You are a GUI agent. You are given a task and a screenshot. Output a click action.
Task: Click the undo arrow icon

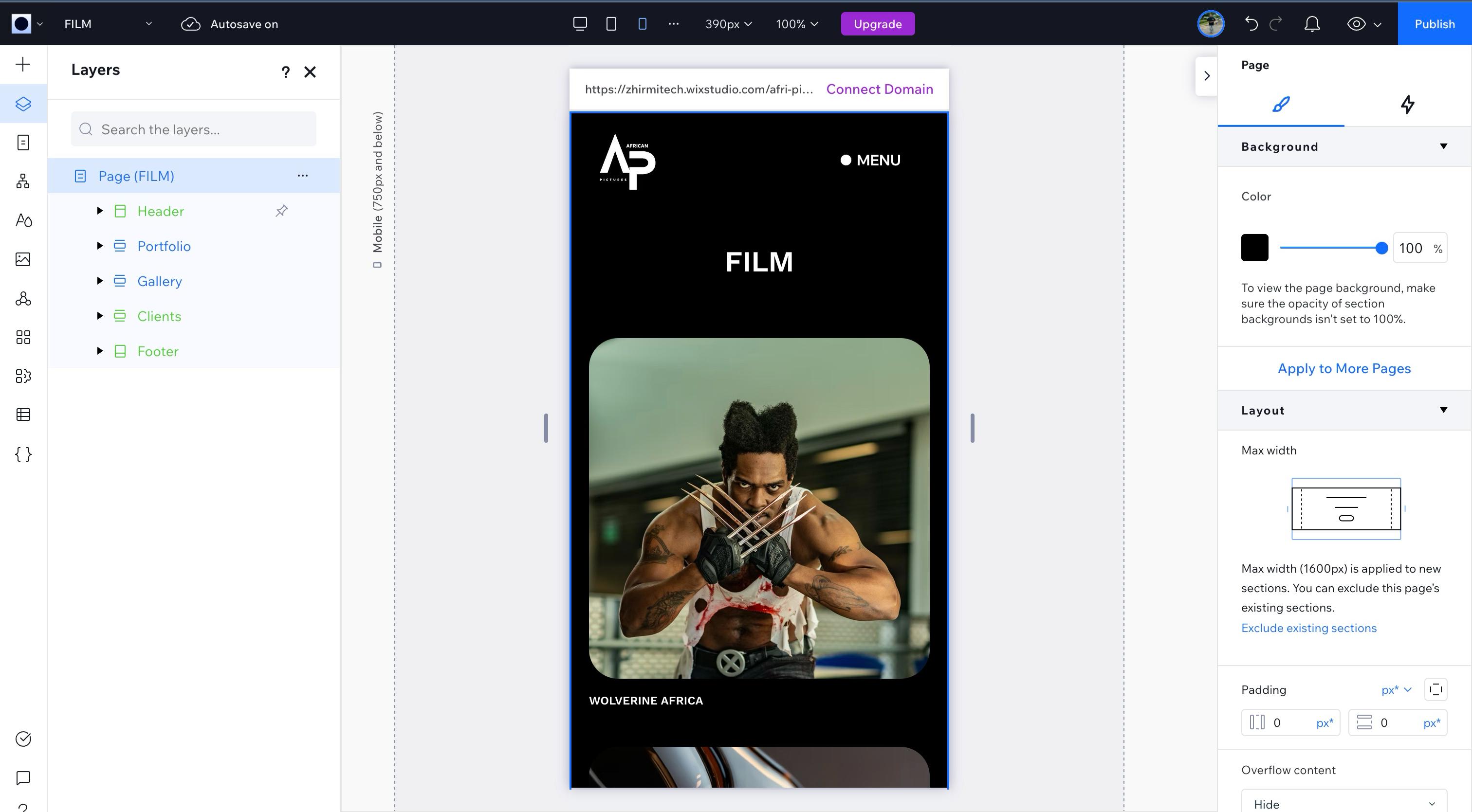pos(1251,24)
